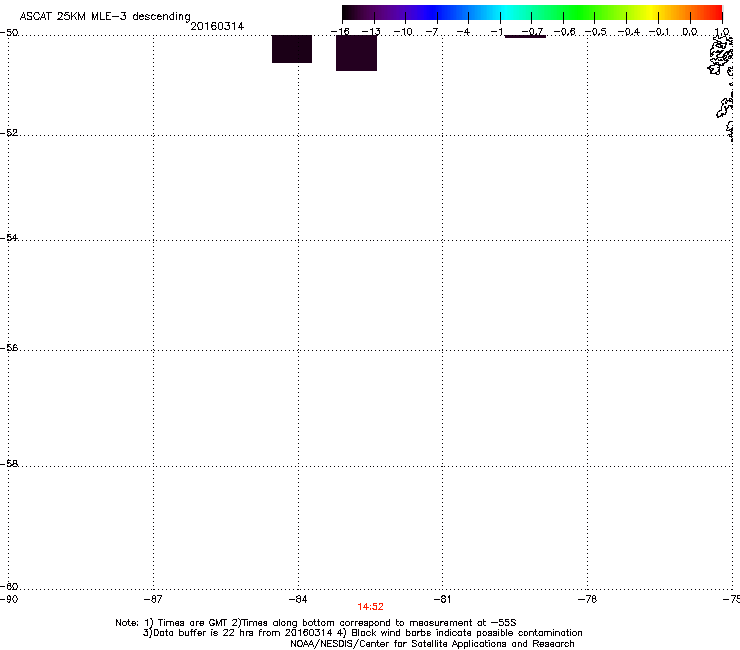Click the red 14:52 time stamp
Image resolution: width=740 pixels, height=650 pixels.
coord(370,607)
